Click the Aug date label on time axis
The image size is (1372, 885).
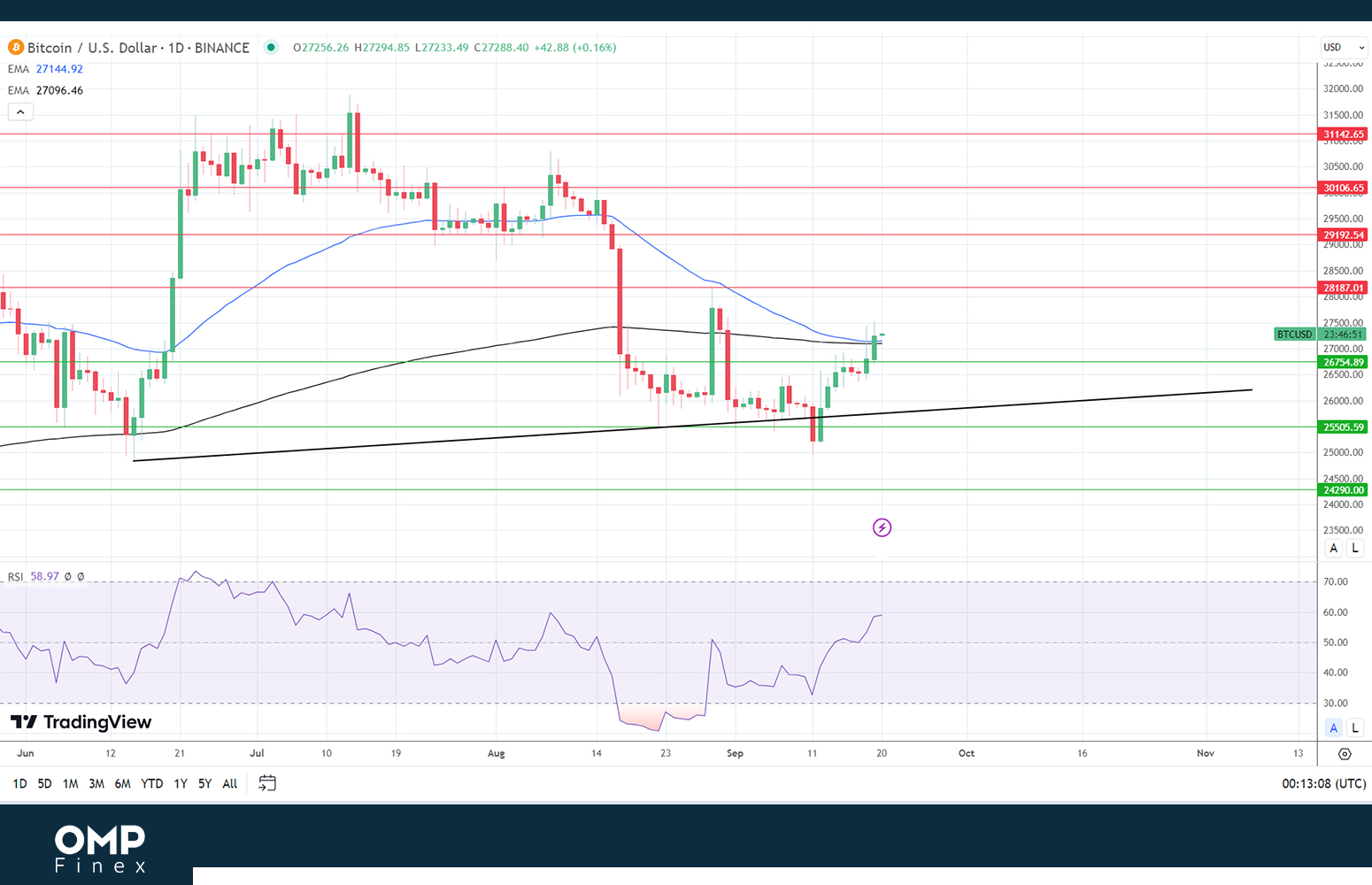pos(497,753)
